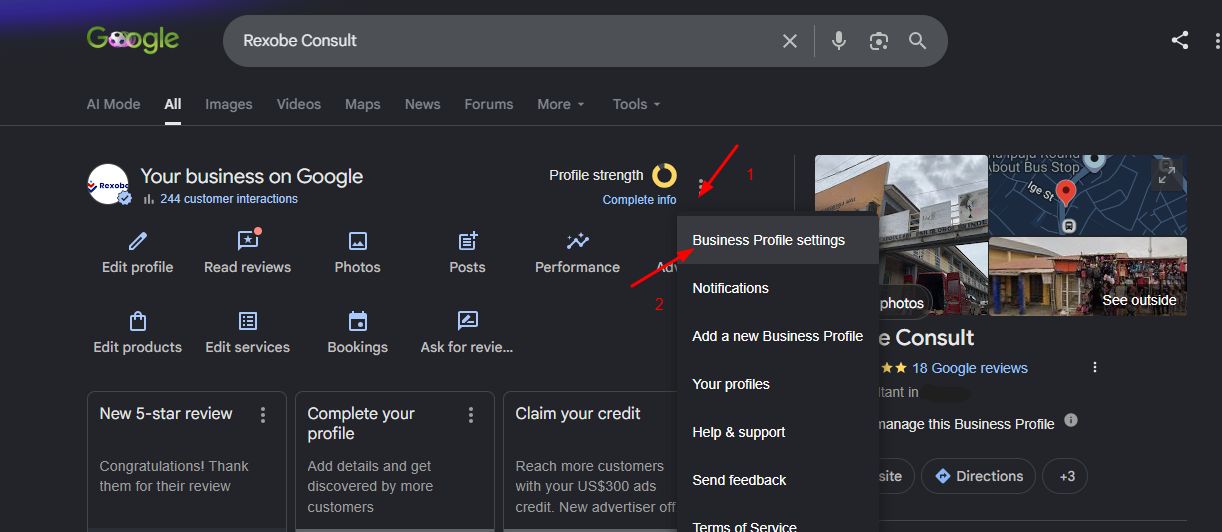Click the +3 more actions button
Image resolution: width=1222 pixels, height=532 pixels.
1067,476
